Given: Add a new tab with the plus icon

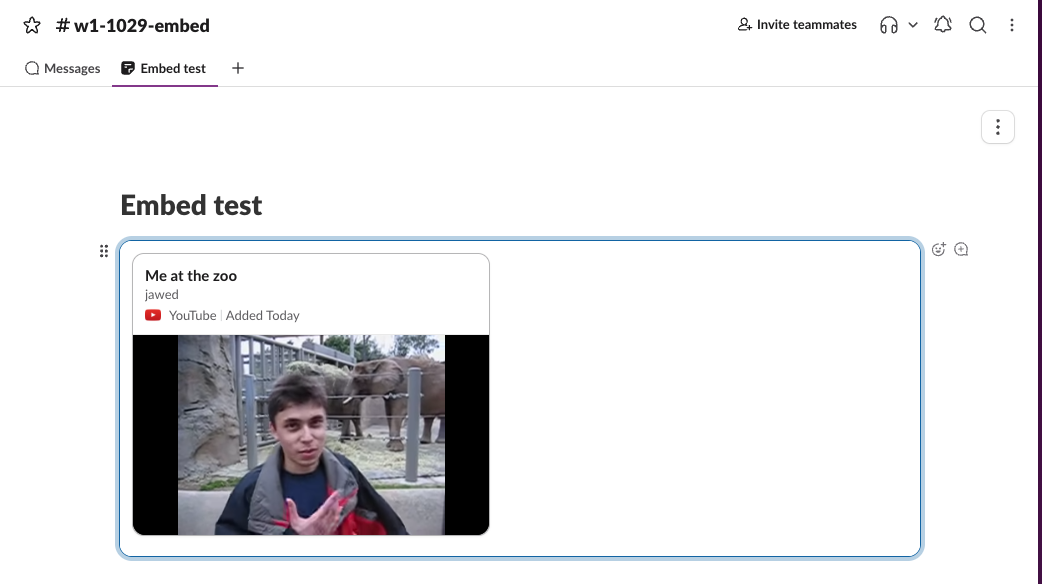Looking at the screenshot, I should [238, 68].
